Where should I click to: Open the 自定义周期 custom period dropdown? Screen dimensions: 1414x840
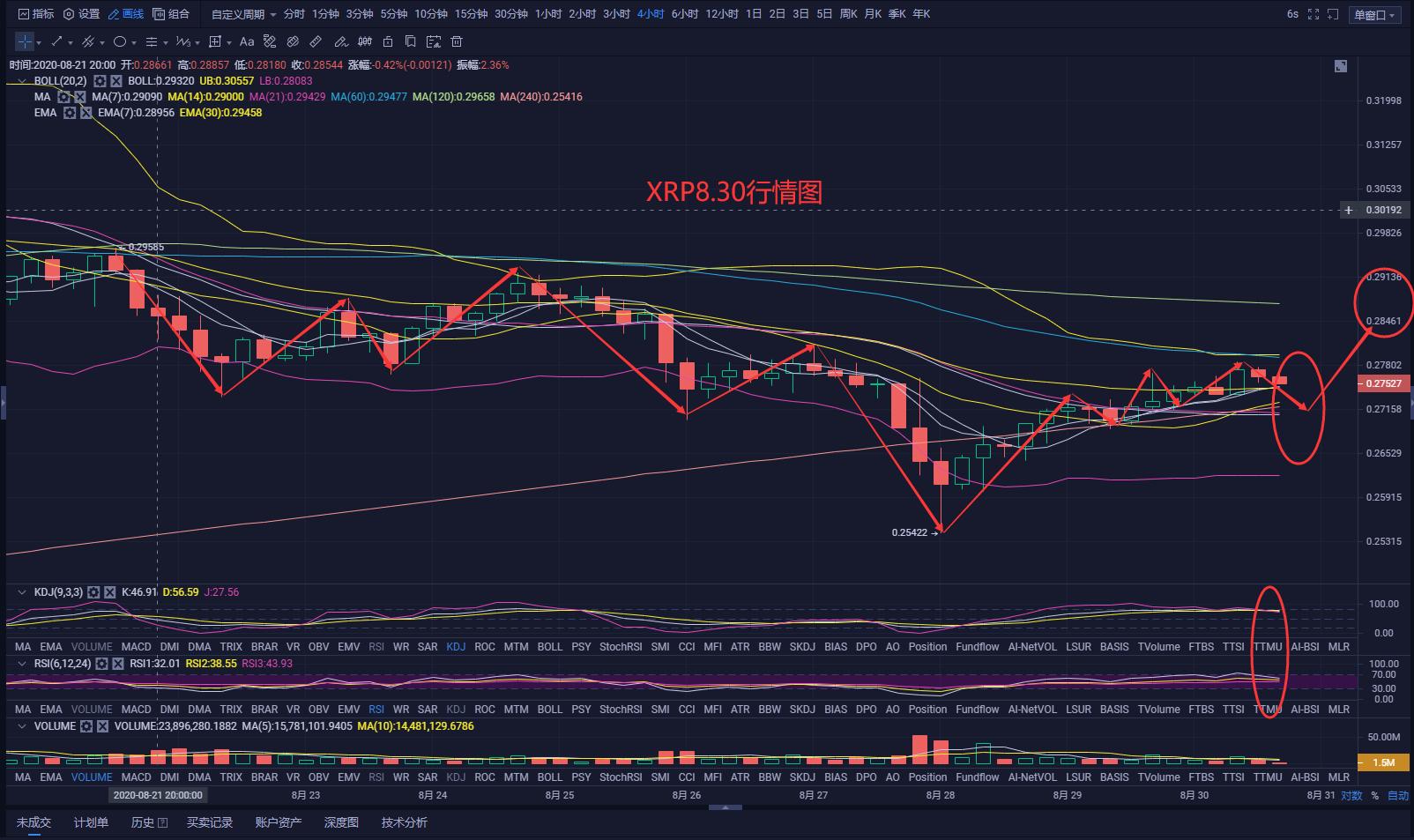tap(243, 14)
